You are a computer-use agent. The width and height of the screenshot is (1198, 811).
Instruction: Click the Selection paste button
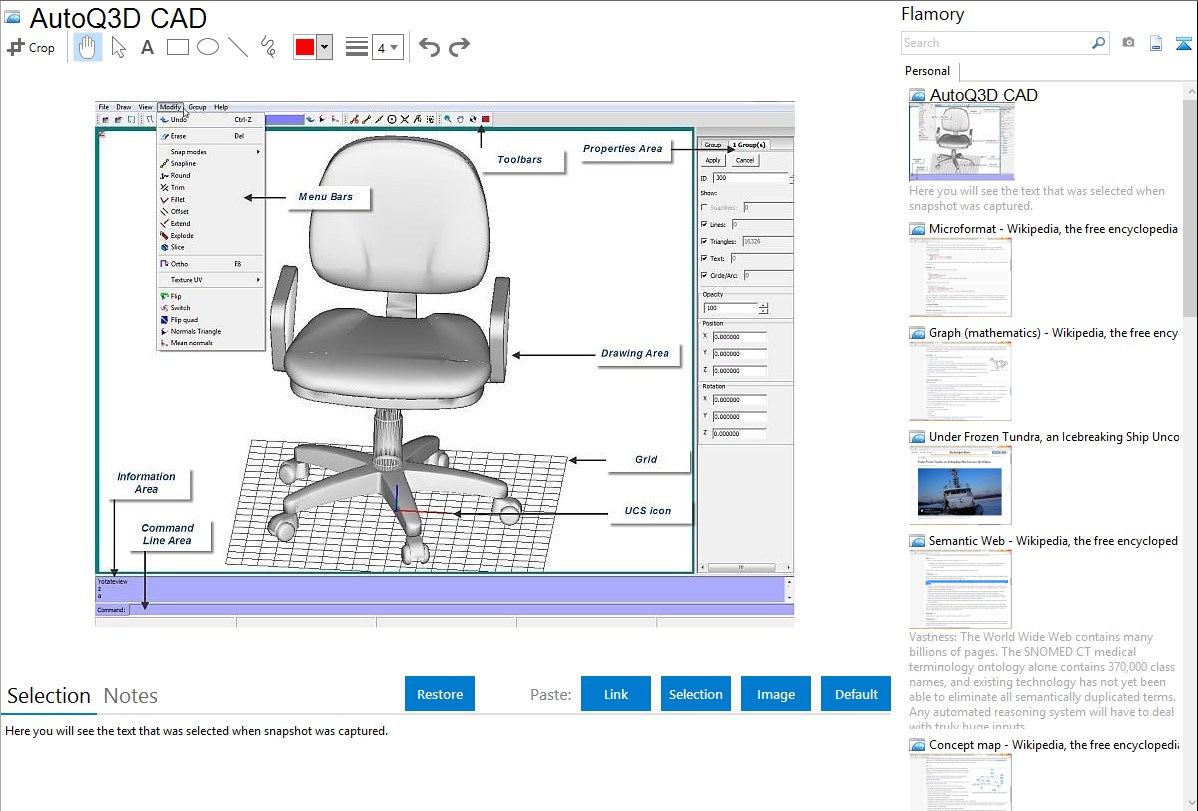(696, 694)
